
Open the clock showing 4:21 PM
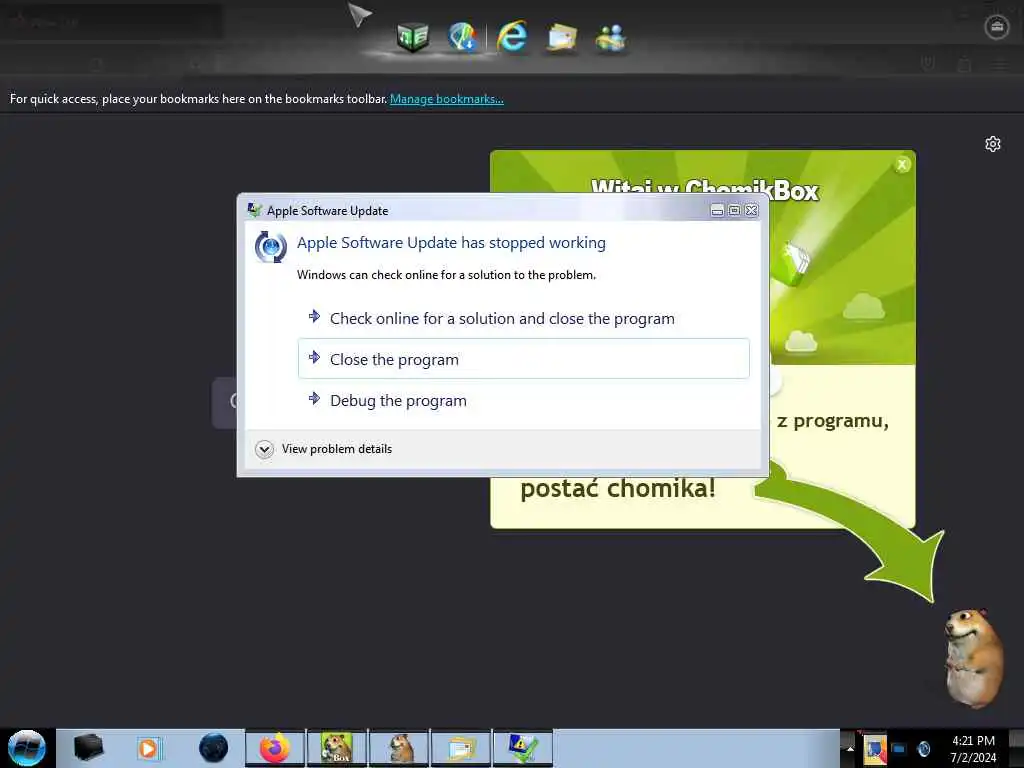pyautogui.click(x=973, y=749)
